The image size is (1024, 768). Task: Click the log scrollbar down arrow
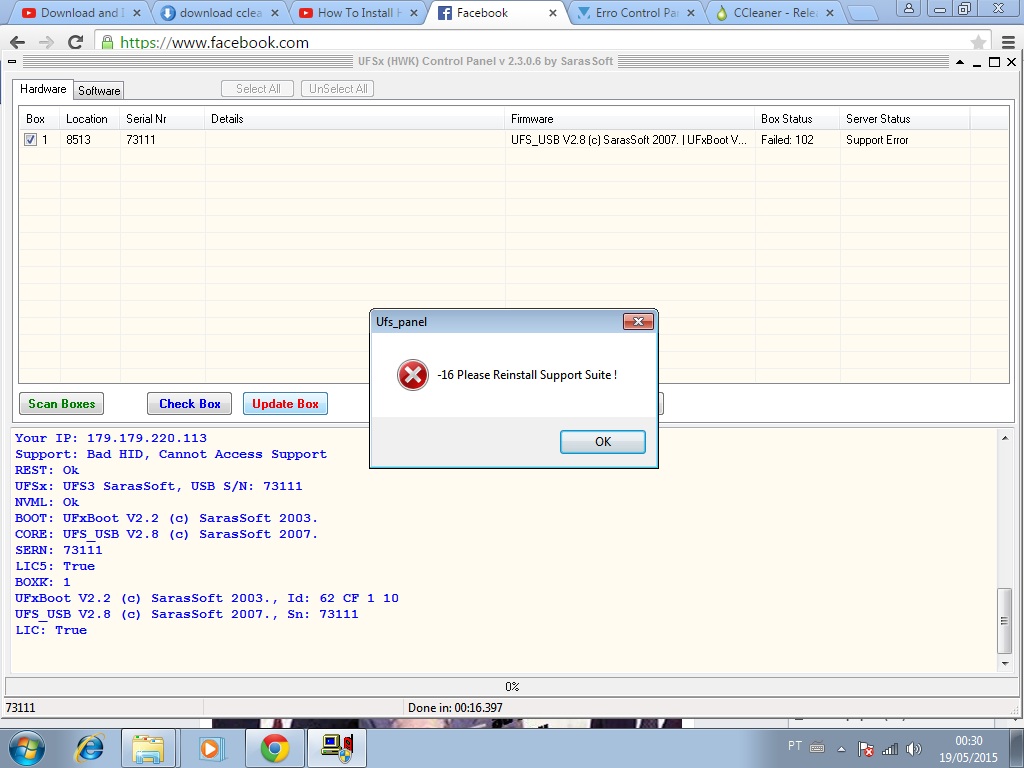(x=1004, y=664)
